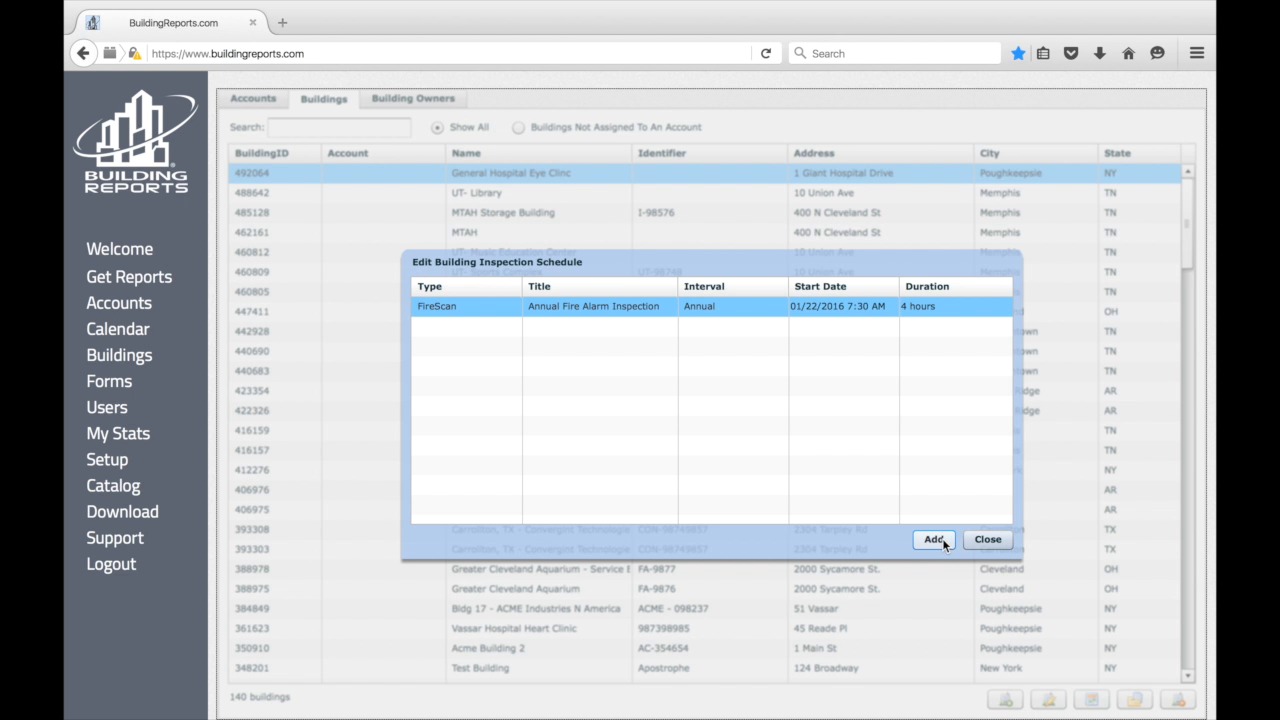The width and height of the screenshot is (1280, 720).
Task: Select the Show All radio button
Action: [x=437, y=128]
